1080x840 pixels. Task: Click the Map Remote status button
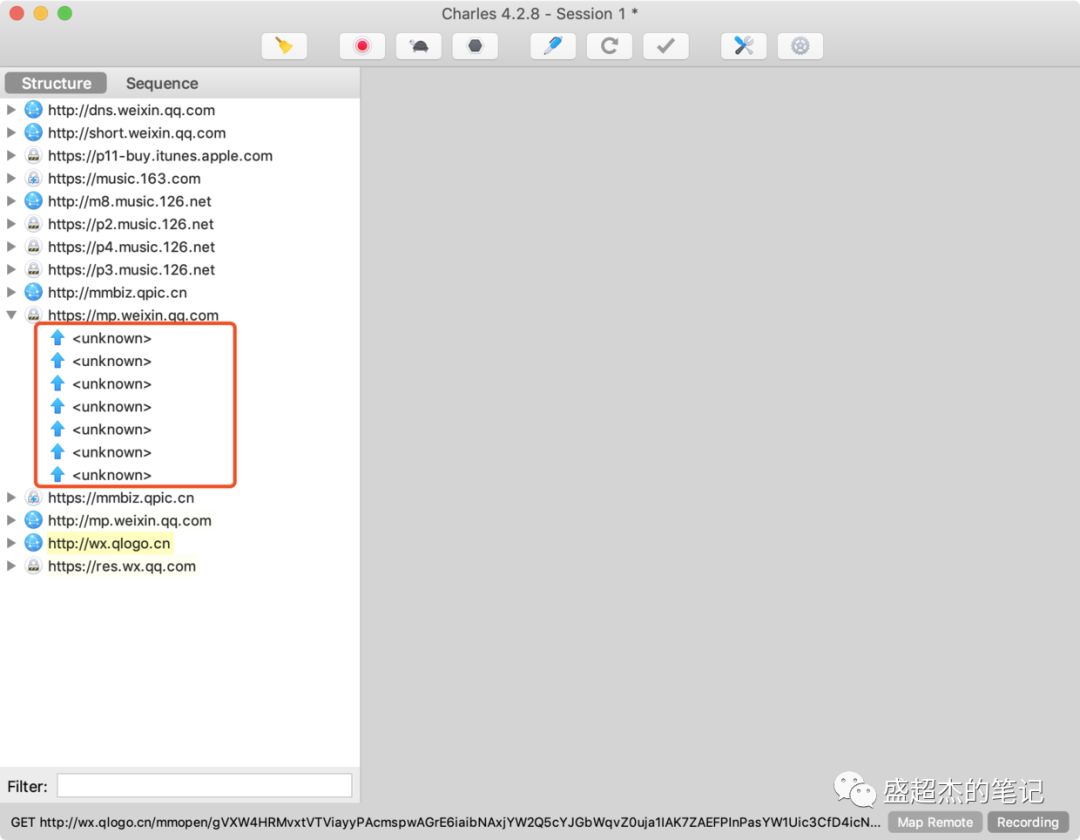click(x=935, y=822)
